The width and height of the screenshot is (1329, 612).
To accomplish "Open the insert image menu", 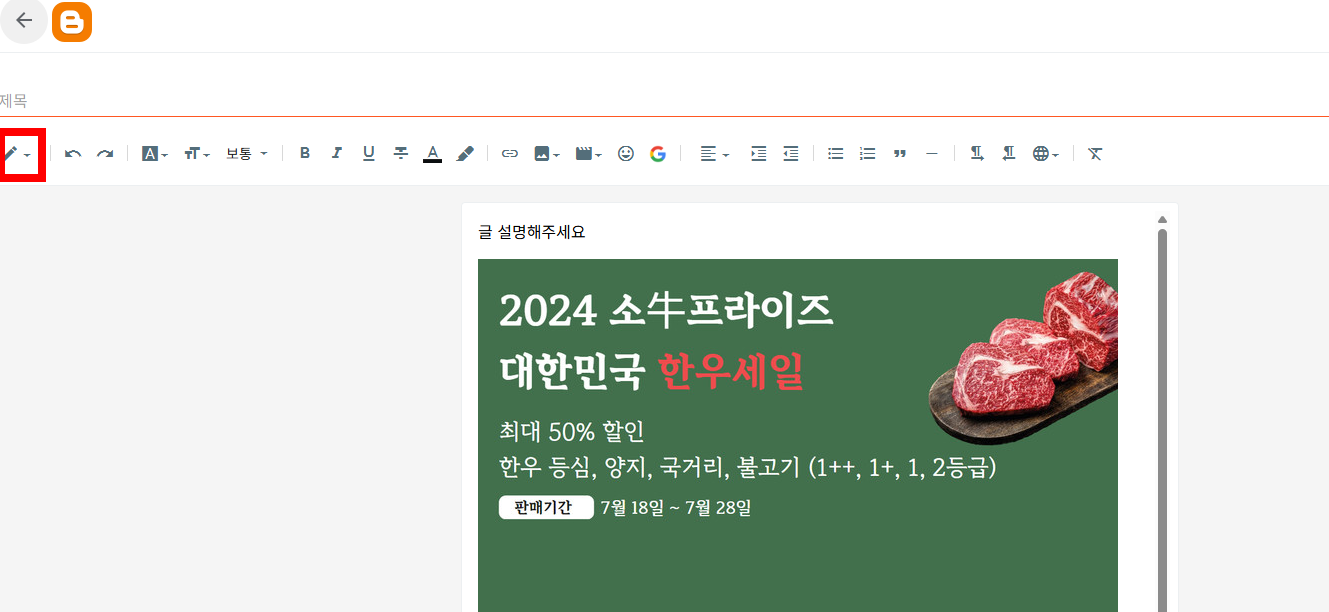I will tap(547, 154).
